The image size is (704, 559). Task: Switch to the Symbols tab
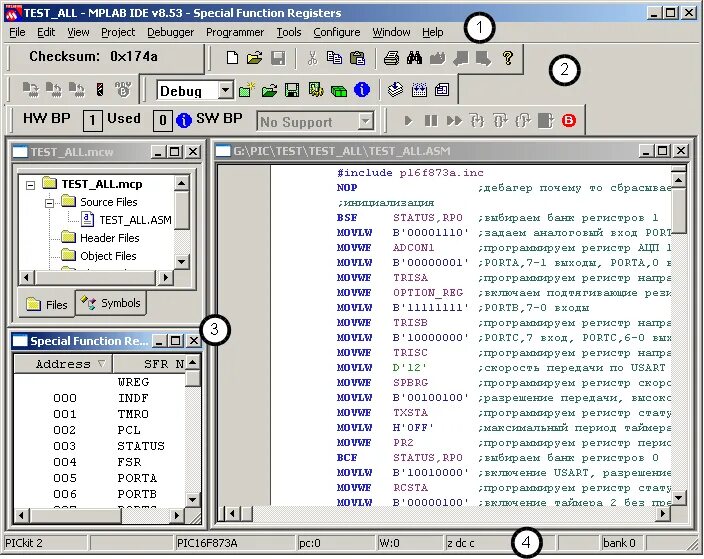click(x=110, y=303)
